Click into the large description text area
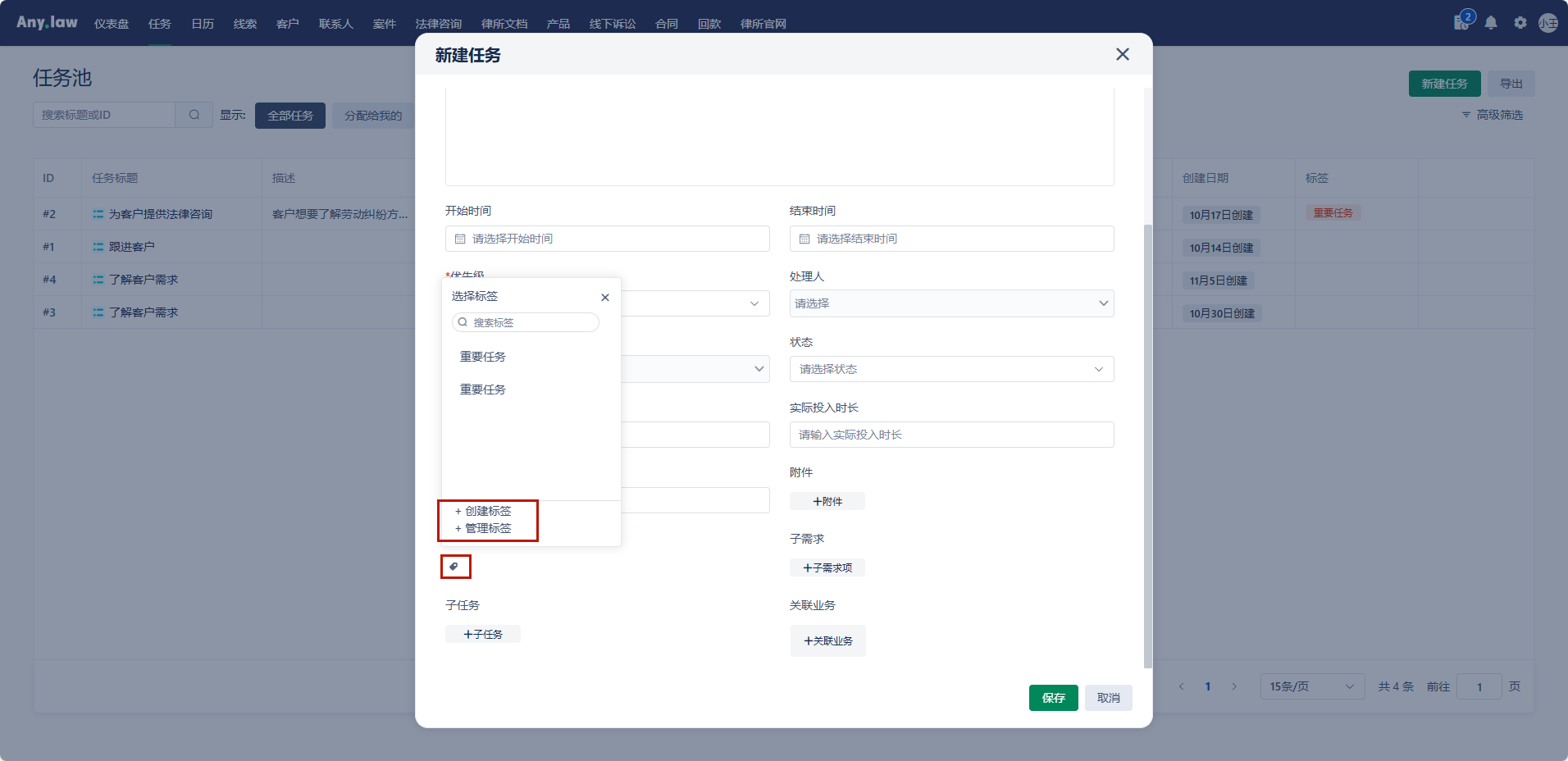1568x761 pixels. [780, 135]
